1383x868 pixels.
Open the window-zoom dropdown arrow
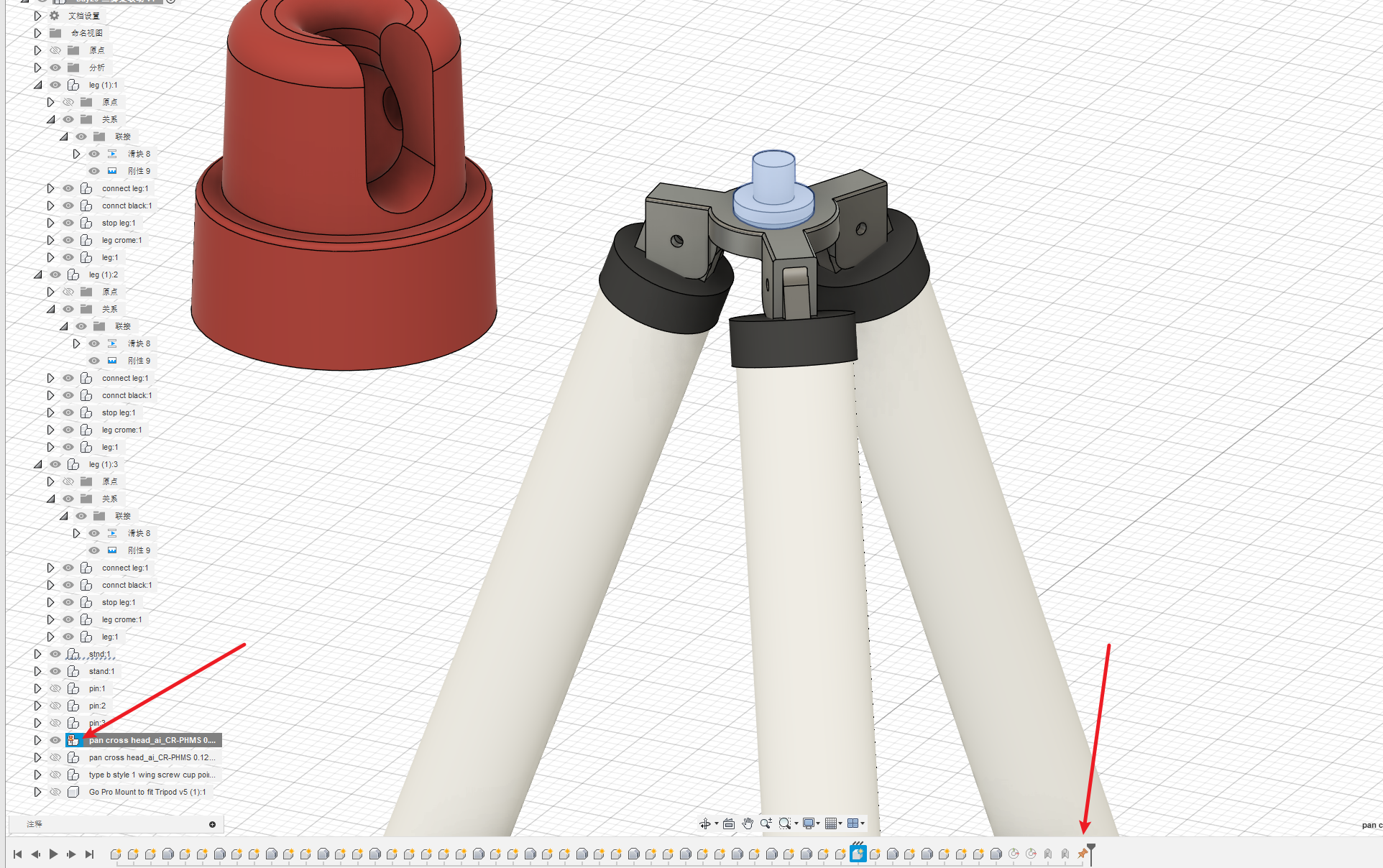tap(796, 823)
